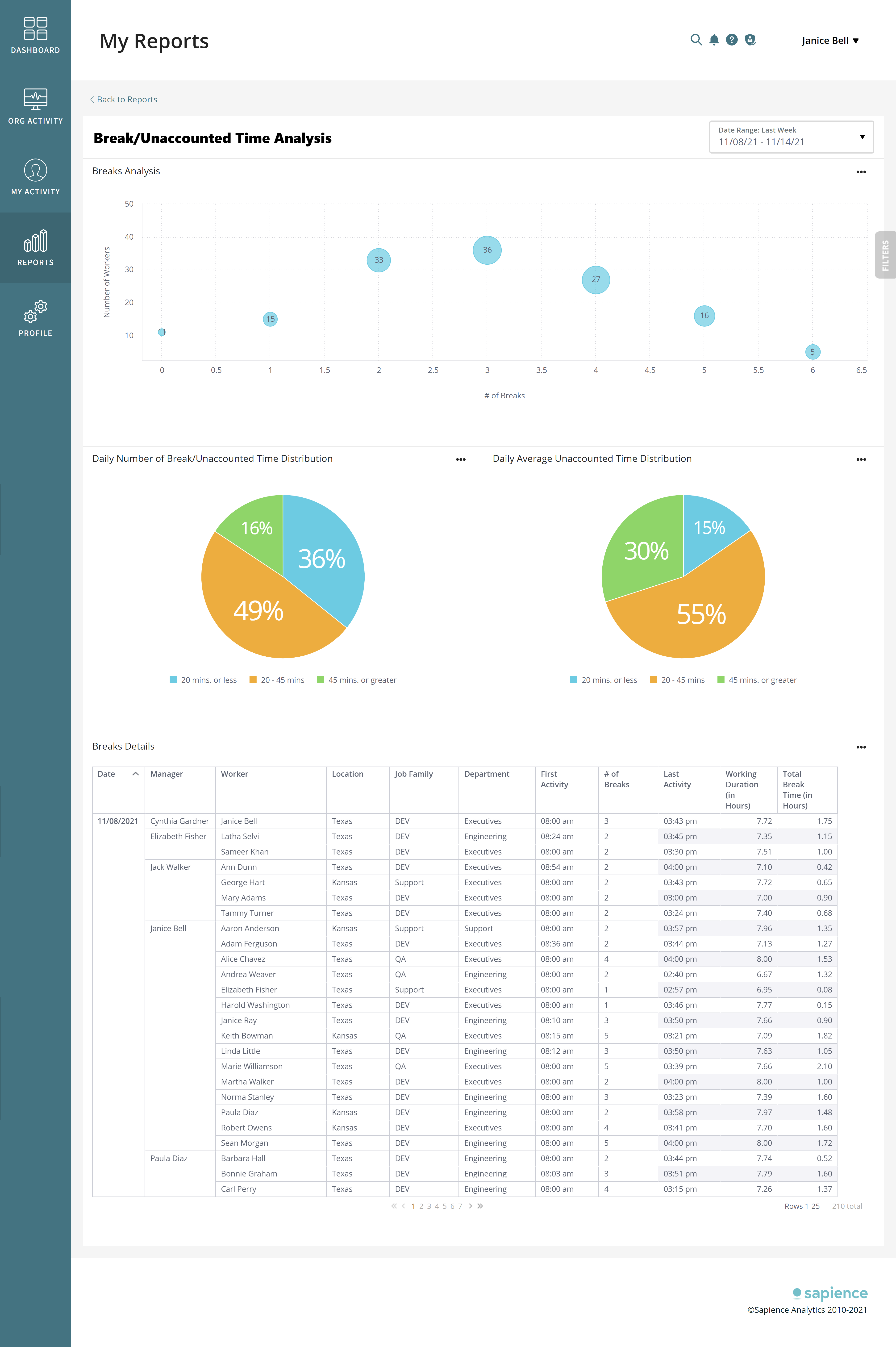
Task: Toggle '20 - 45 mins' legend in left chart
Action: [x=277, y=680]
